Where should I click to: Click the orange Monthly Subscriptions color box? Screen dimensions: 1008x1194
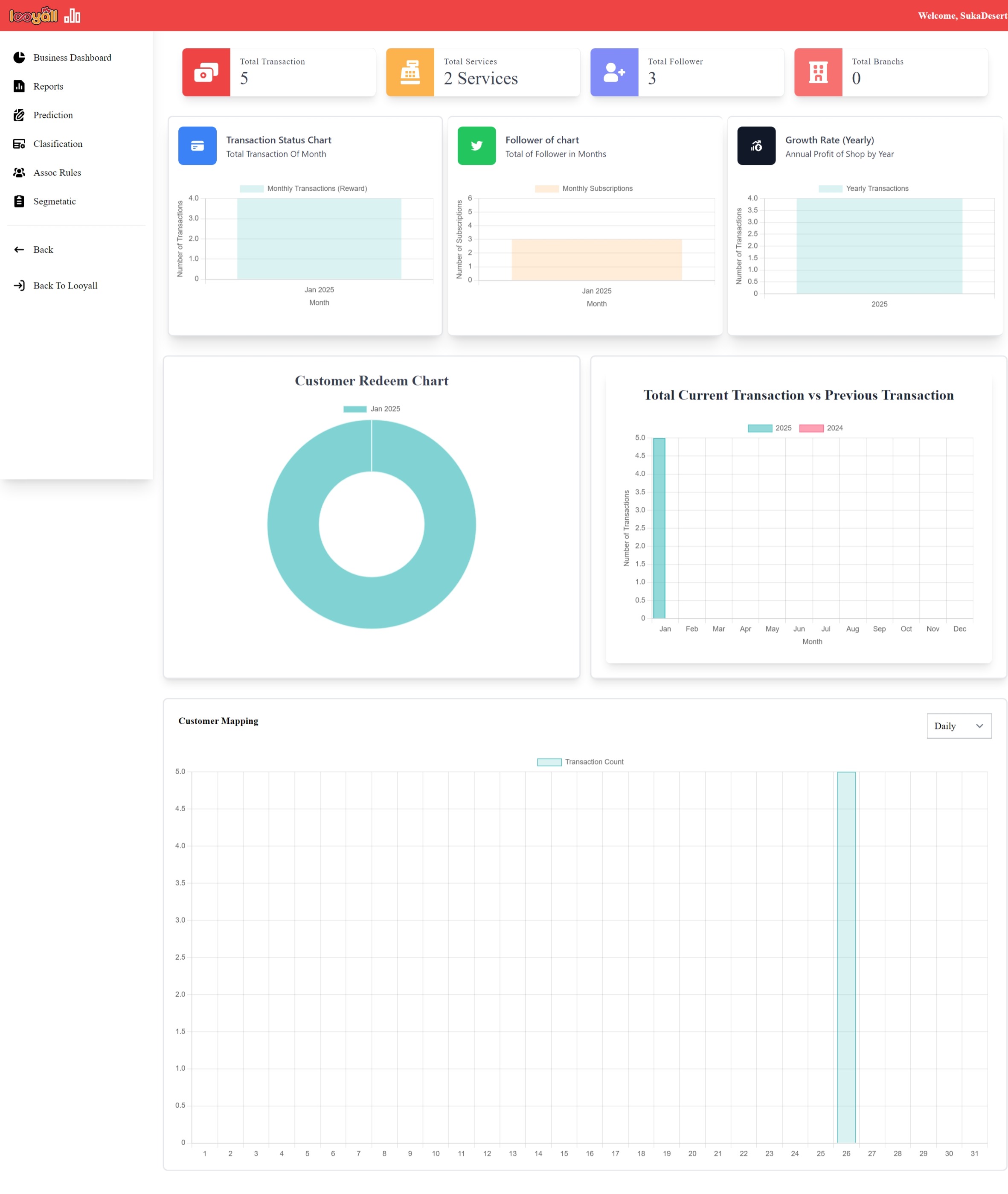tap(547, 189)
